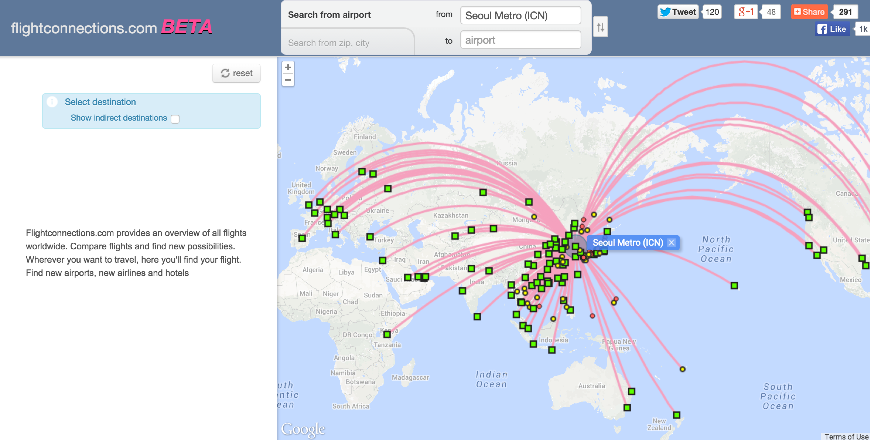The image size is (870, 440).
Task: Select the green airport marker in Turkey
Action: (x=370, y=237)
